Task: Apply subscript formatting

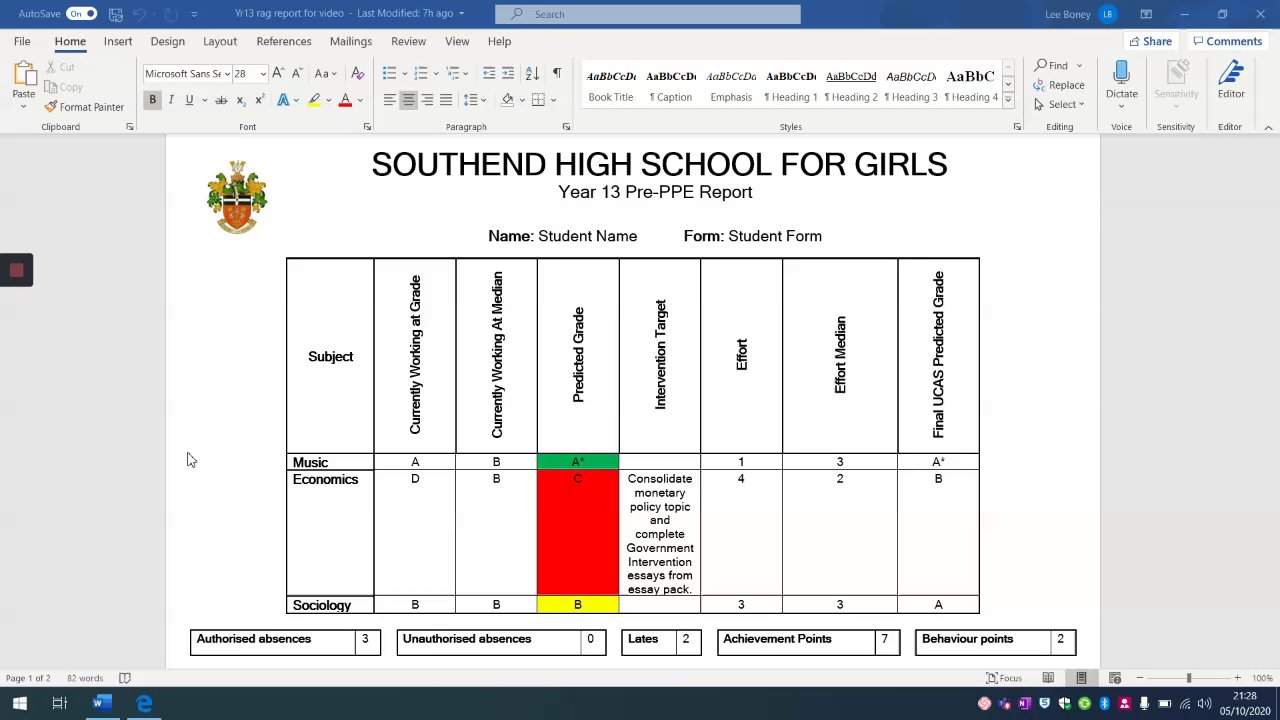Action: [x=240, y=100]
